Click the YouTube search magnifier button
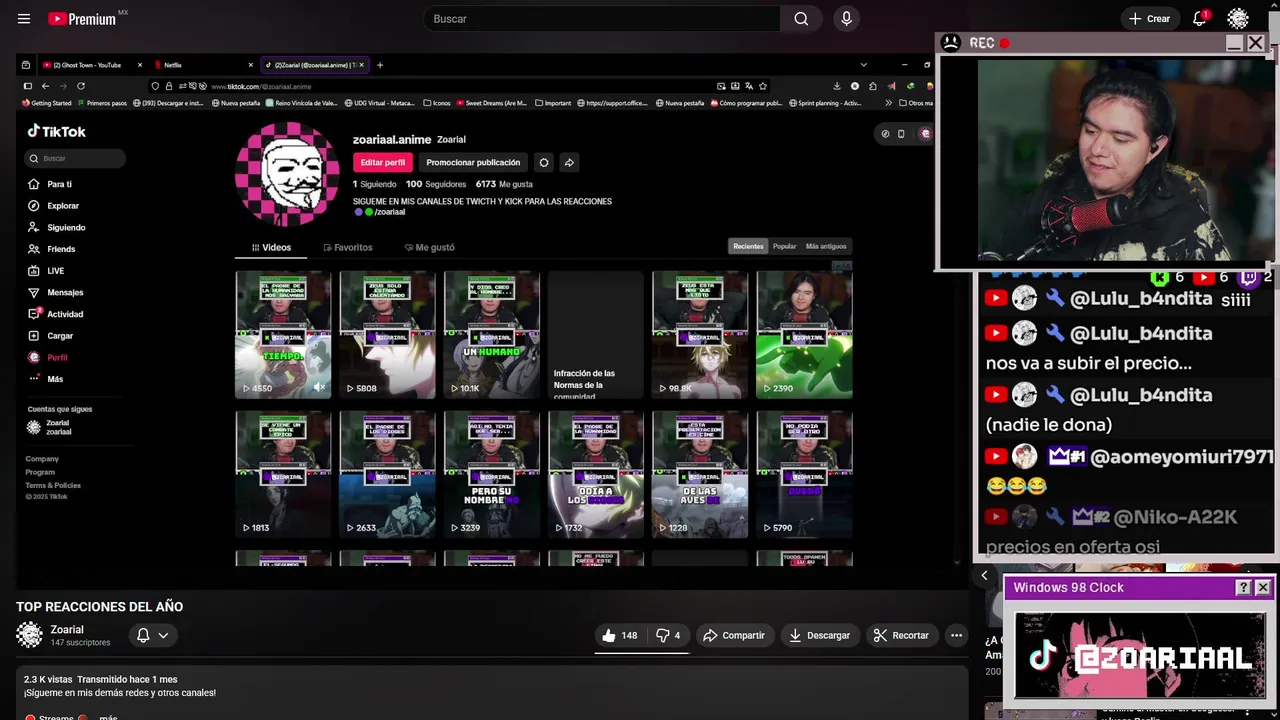The width and height of the screenshot is (1280, 720). [x=801, y=19]
